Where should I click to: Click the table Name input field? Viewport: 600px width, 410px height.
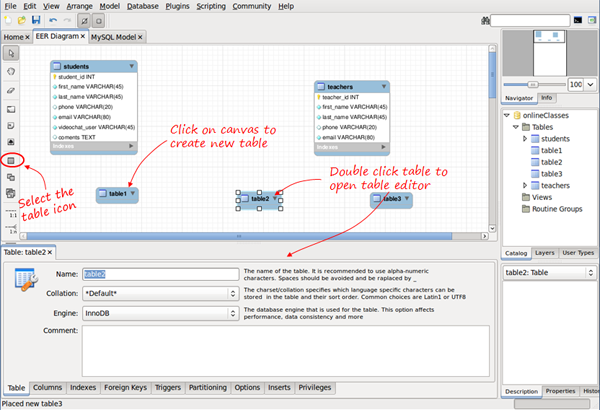pyautogui.click(x=161, y=274)
